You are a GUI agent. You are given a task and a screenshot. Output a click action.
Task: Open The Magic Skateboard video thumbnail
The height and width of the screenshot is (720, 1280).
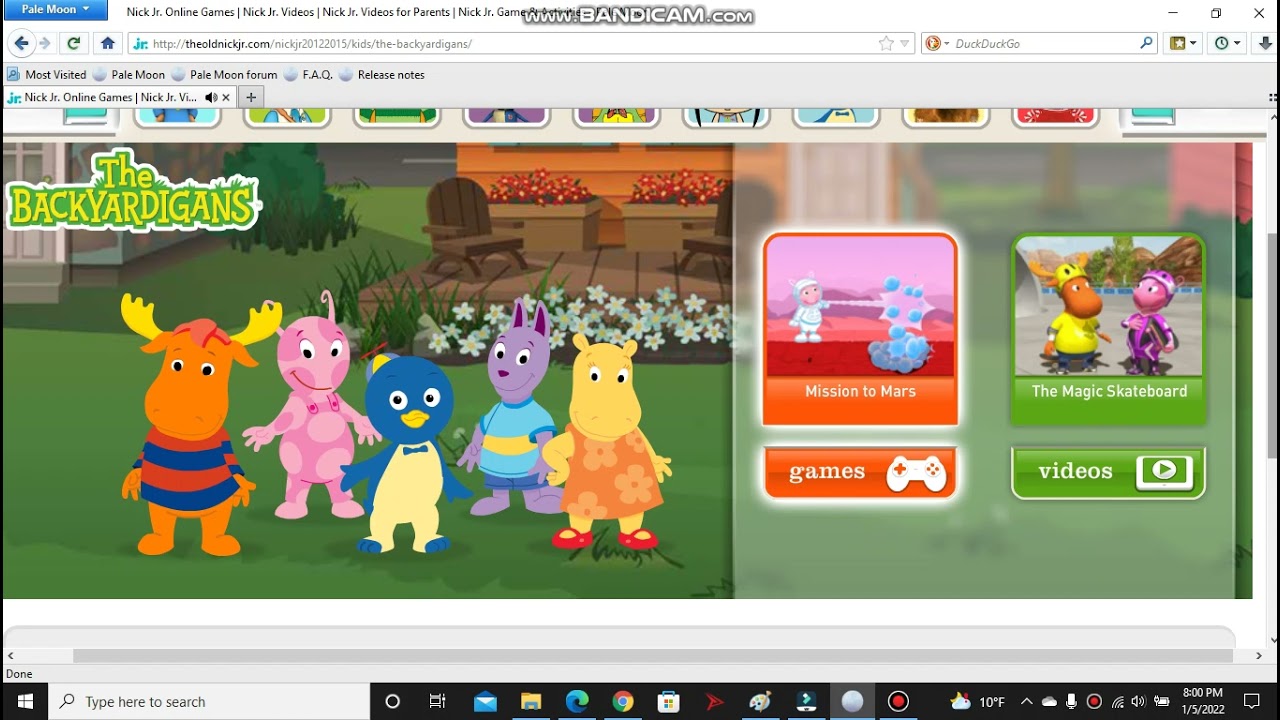[x=1108, y=328]
